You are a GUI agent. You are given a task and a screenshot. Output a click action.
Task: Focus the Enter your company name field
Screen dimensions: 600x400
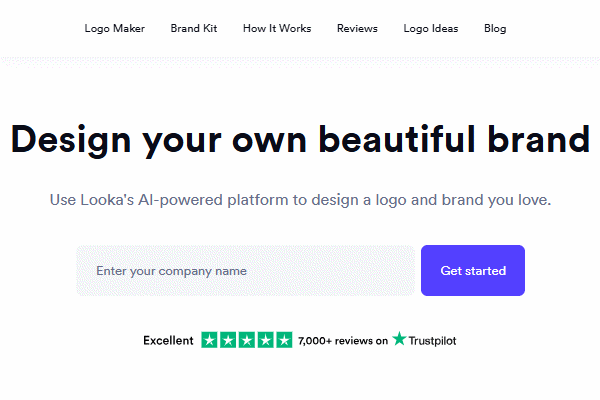245,271
